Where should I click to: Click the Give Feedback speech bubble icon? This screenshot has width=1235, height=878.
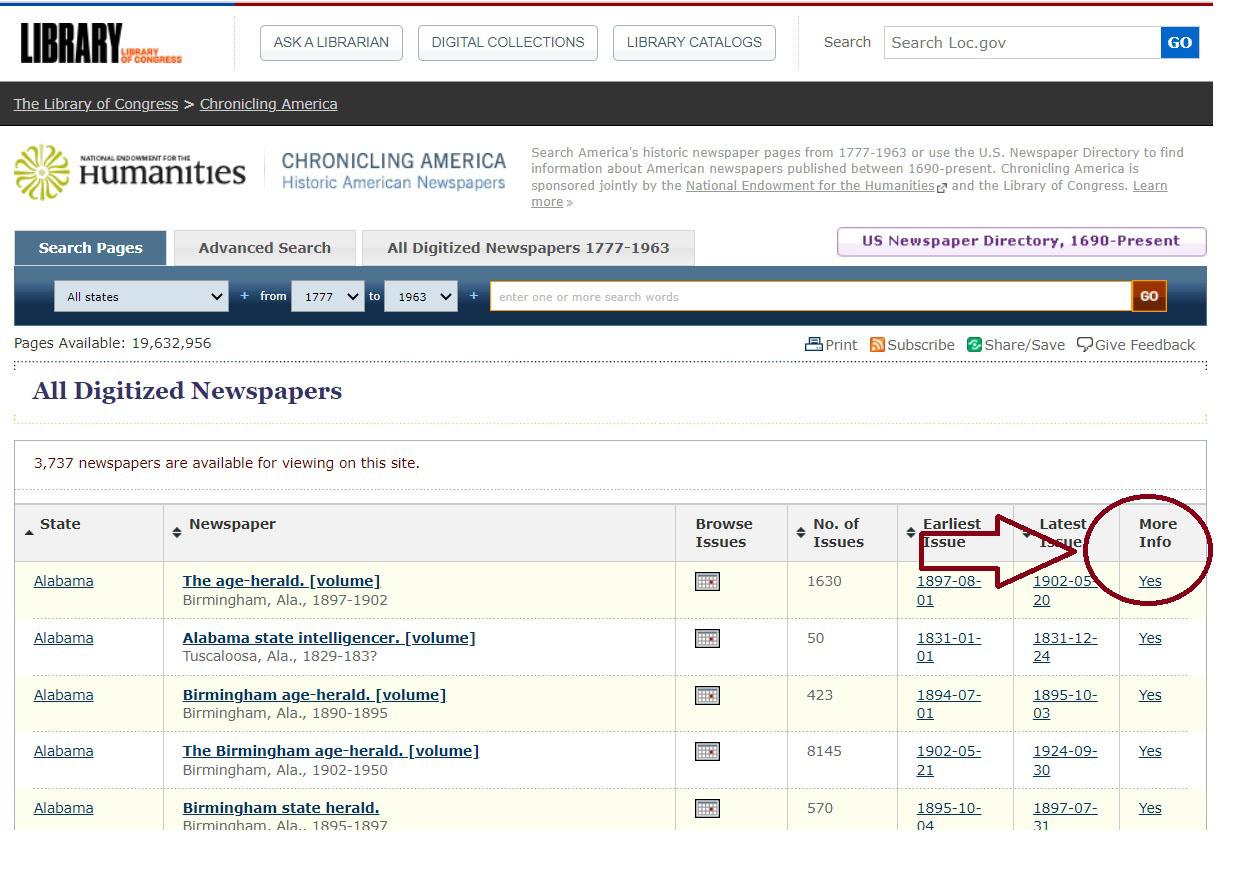(x=1084, y=344)
